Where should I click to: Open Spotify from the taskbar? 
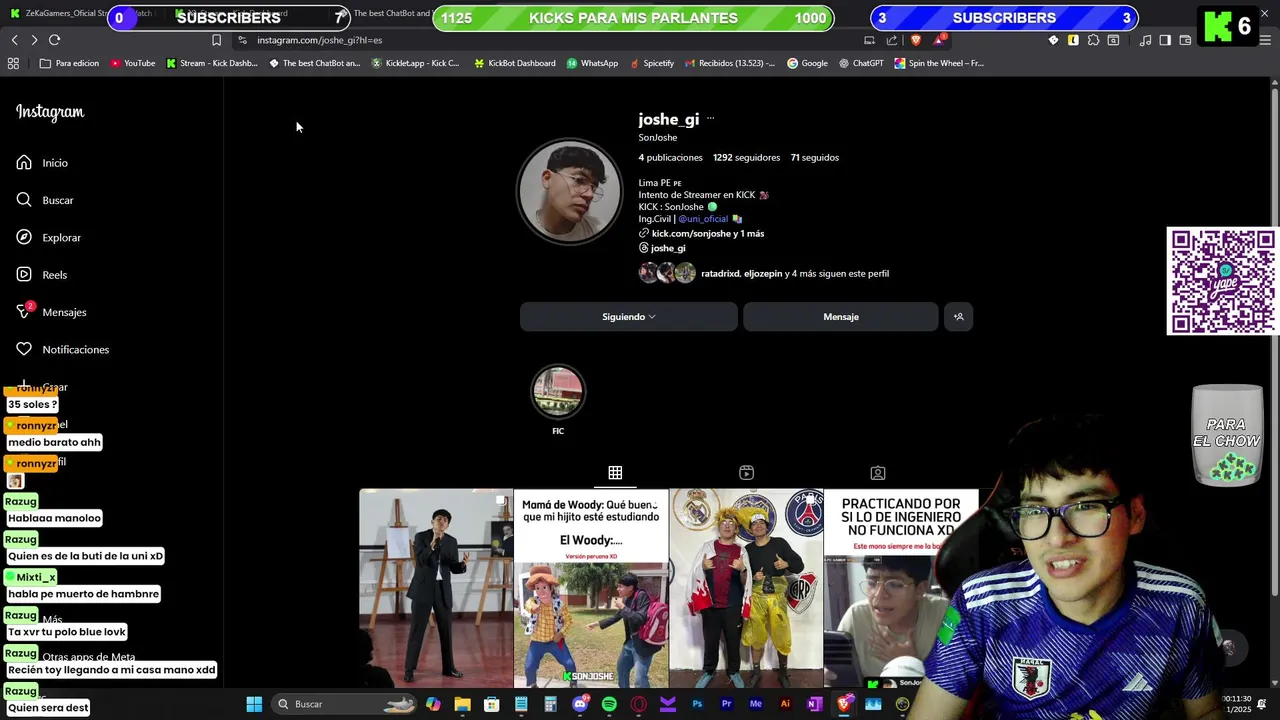pos(609,704)
